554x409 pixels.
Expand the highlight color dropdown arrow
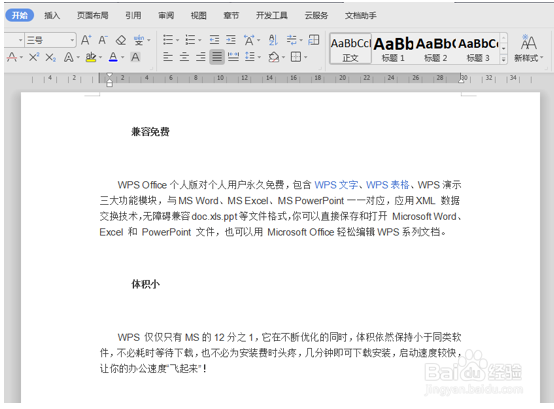100,57
